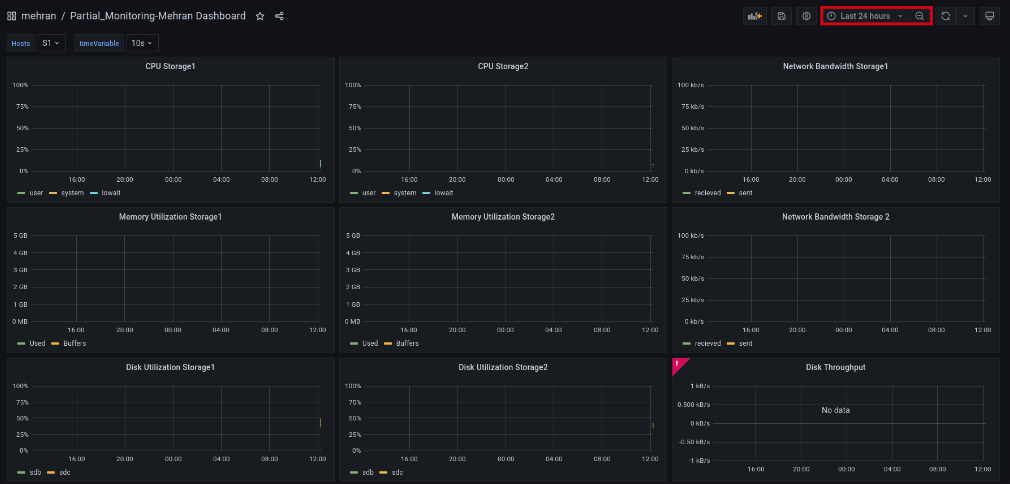Open the Last 24 hours time picker

click(865, 16)
